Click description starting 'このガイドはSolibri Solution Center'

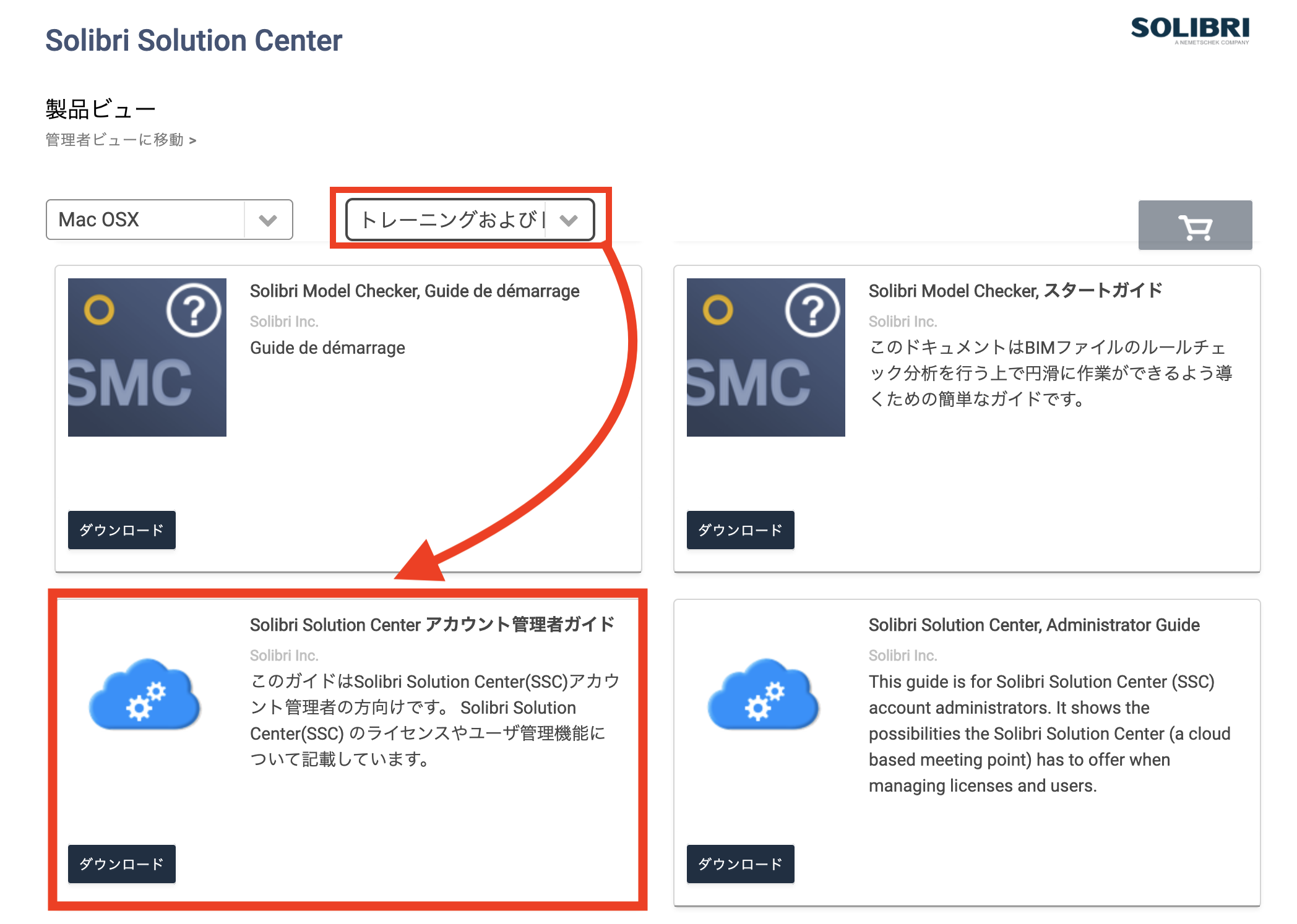point(434,720)
